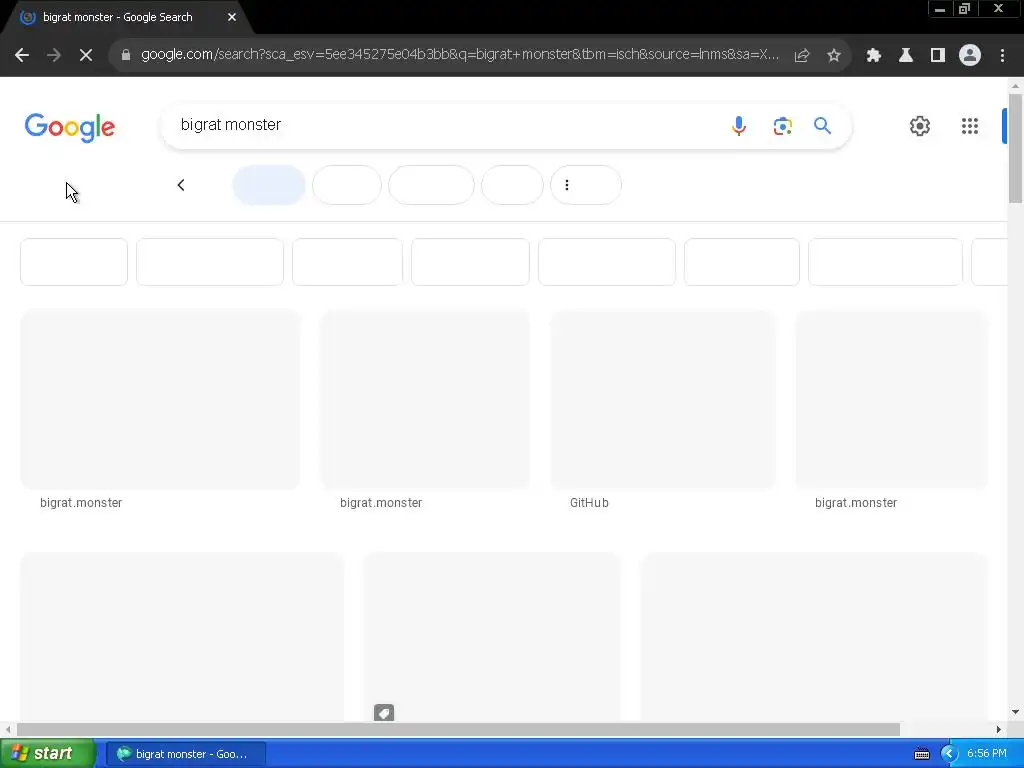Open the Extensions puzzle menu
Image resolution: width=1024 pixels, height=768 pixels.
(874, 56)
